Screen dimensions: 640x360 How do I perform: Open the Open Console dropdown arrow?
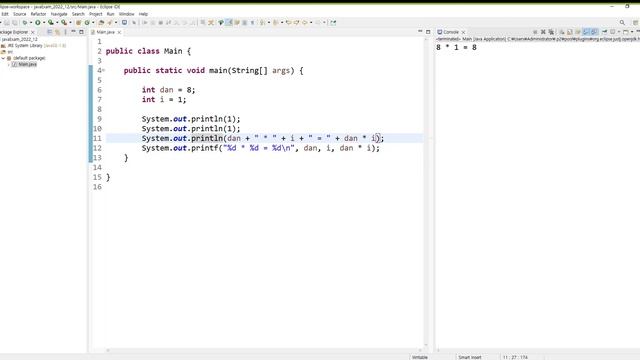(632, 32)
